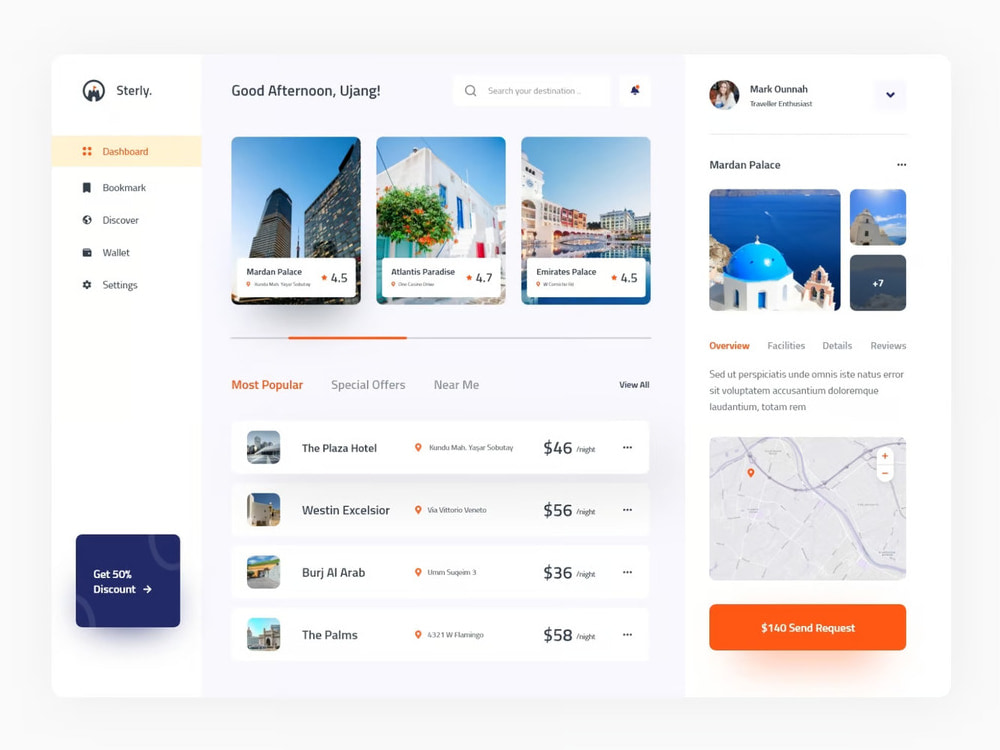The width and height of the screenshot is (1000, 750).
Task: Click Atlantis Paradise star rating
Action: click(x=479, y=277)
